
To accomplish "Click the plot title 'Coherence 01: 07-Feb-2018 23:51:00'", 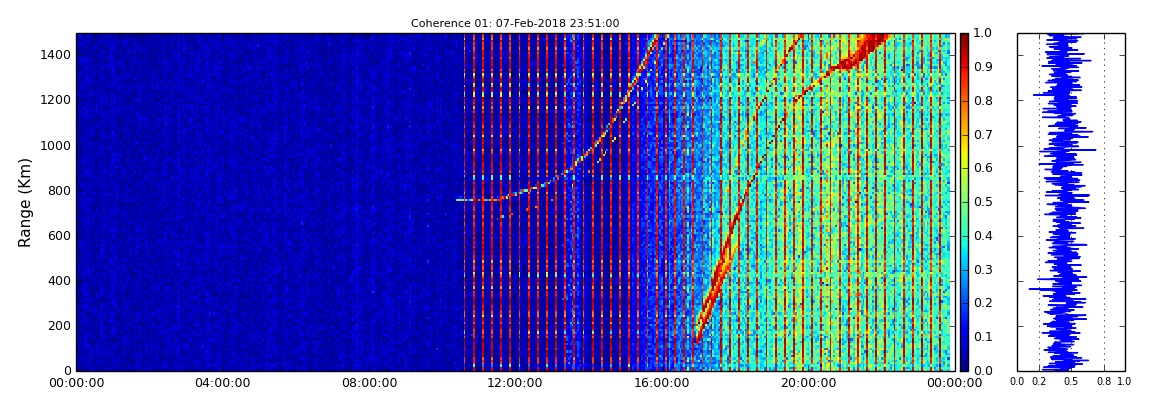I will coord(515,23).
